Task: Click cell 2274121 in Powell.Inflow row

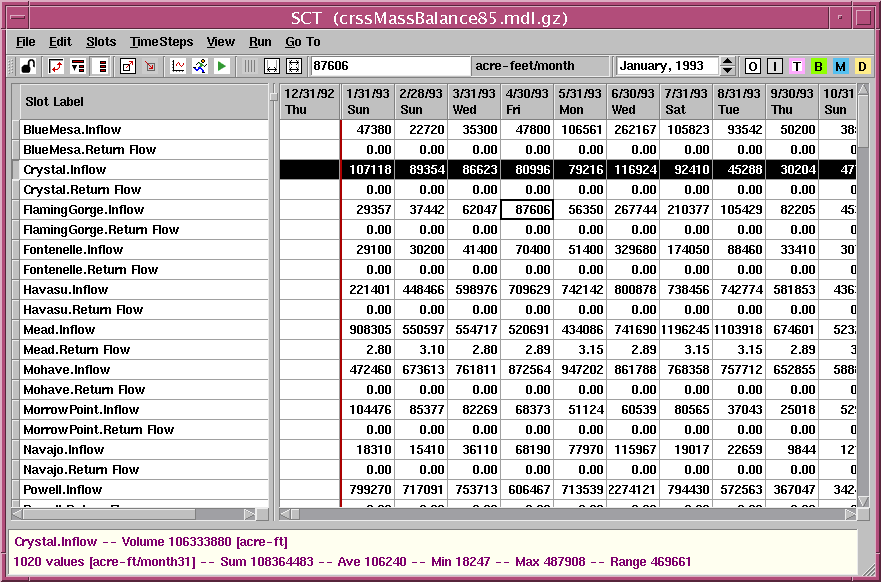Action: pyautogui.click(x=633, y=490)
